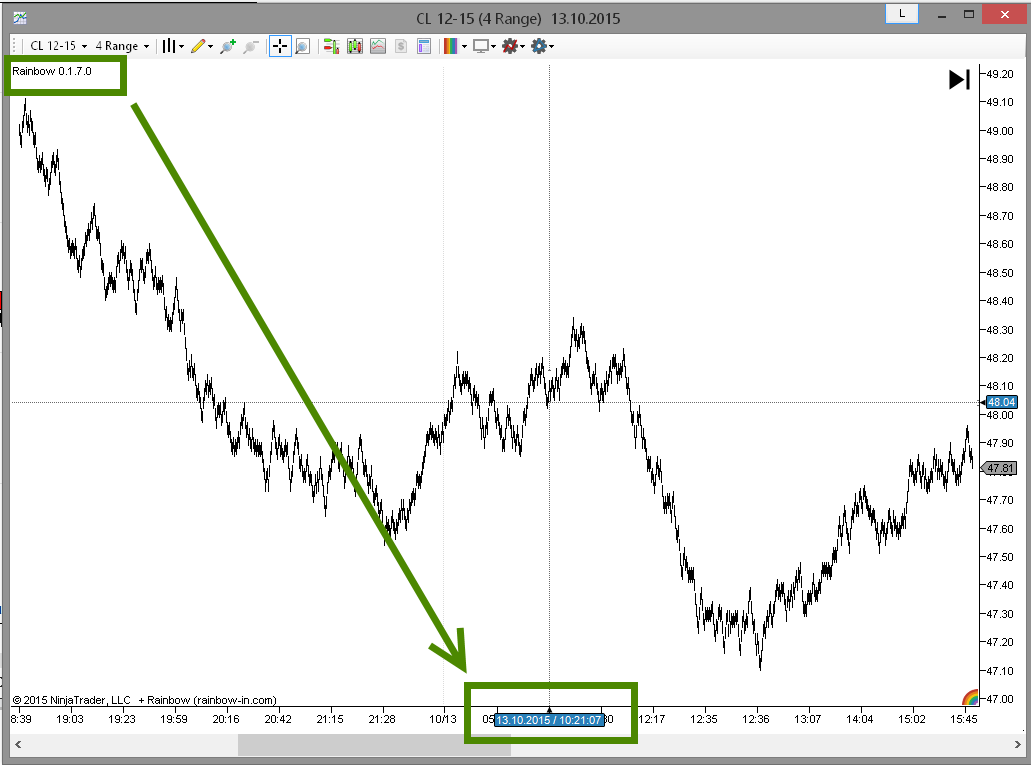Open the 4 Range interval dropdown

click(122, 46)
